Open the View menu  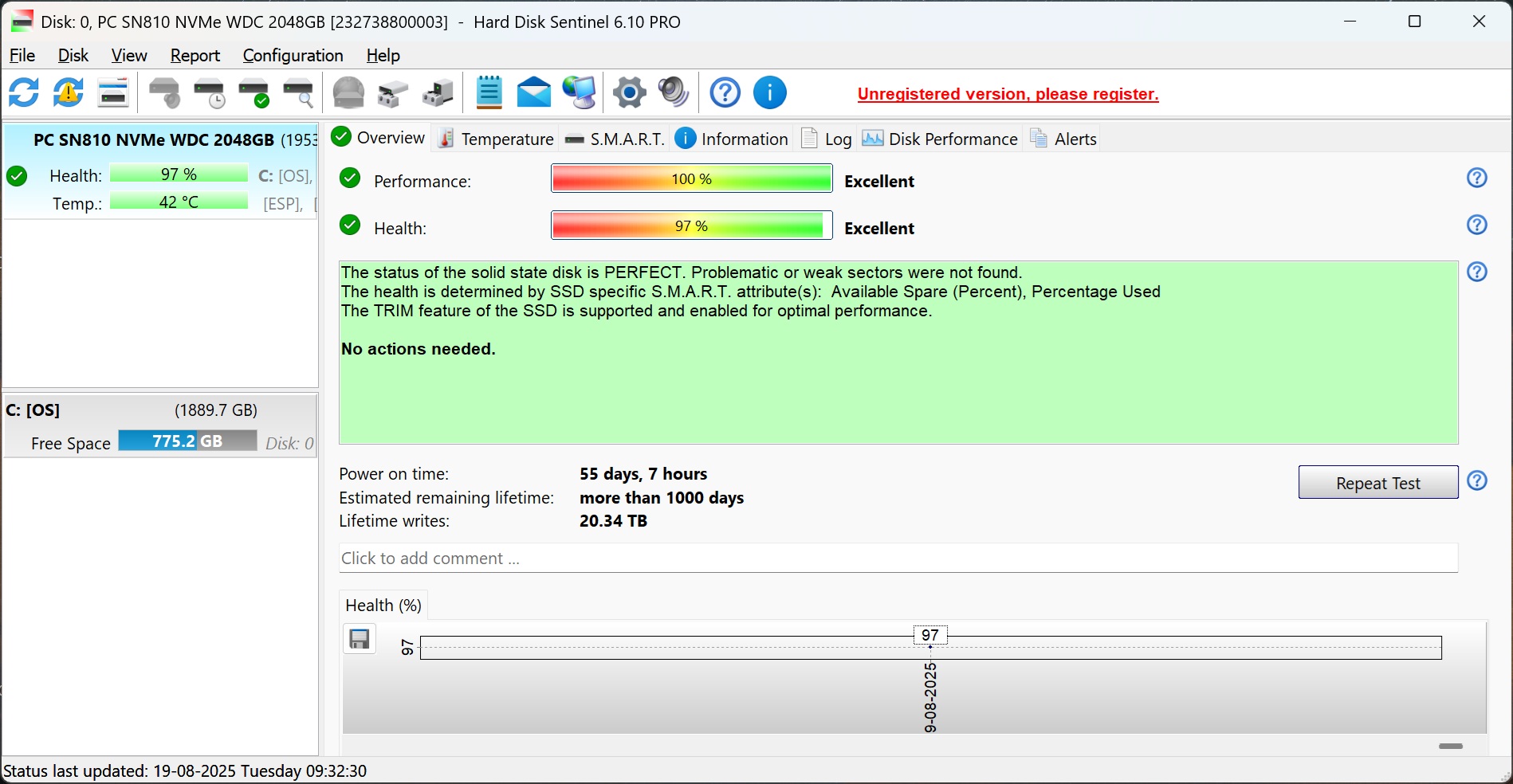pos(129,55)
